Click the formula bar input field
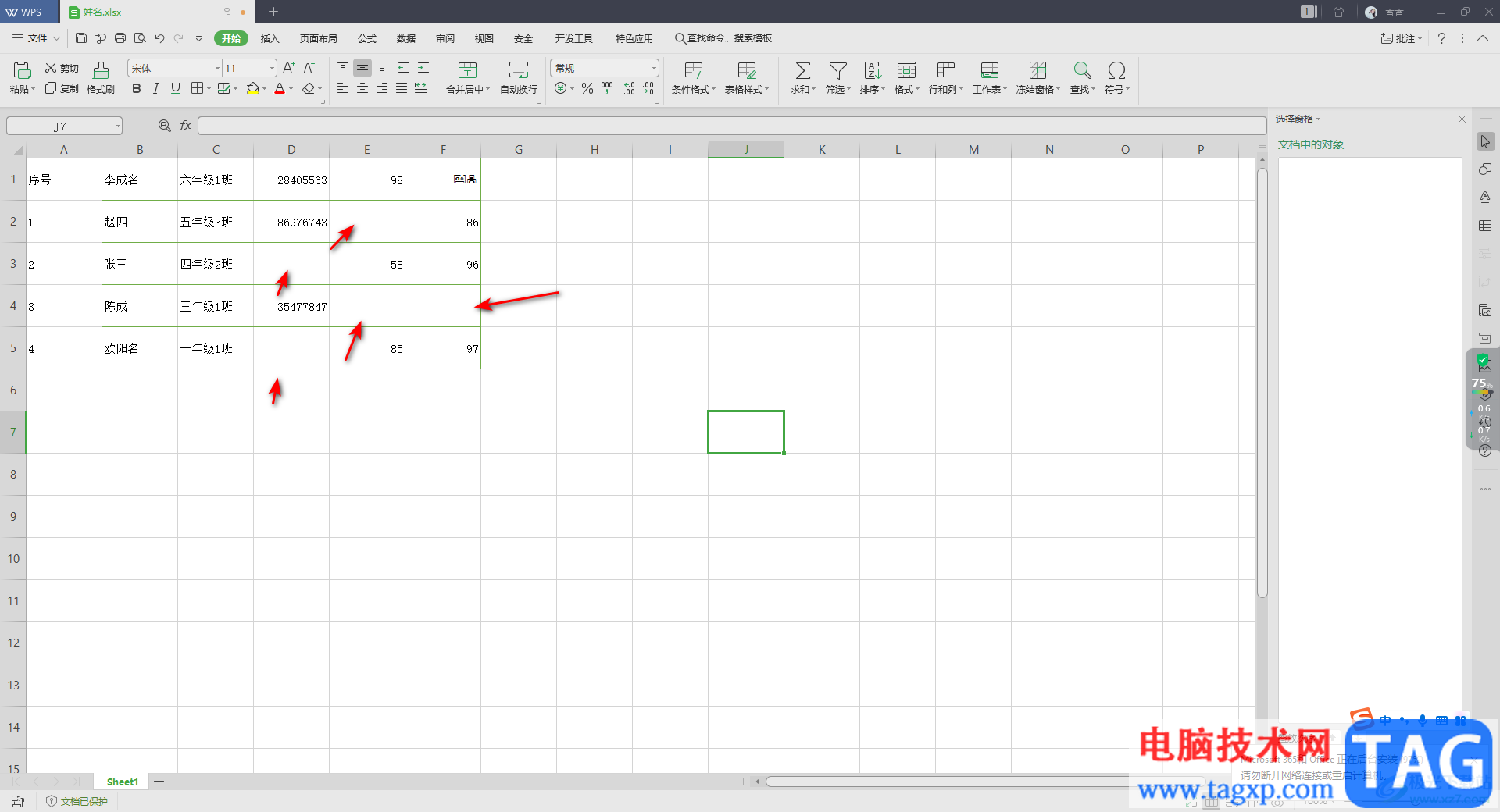This screenshot has height=812, width=1500. (x=732, y=125)
